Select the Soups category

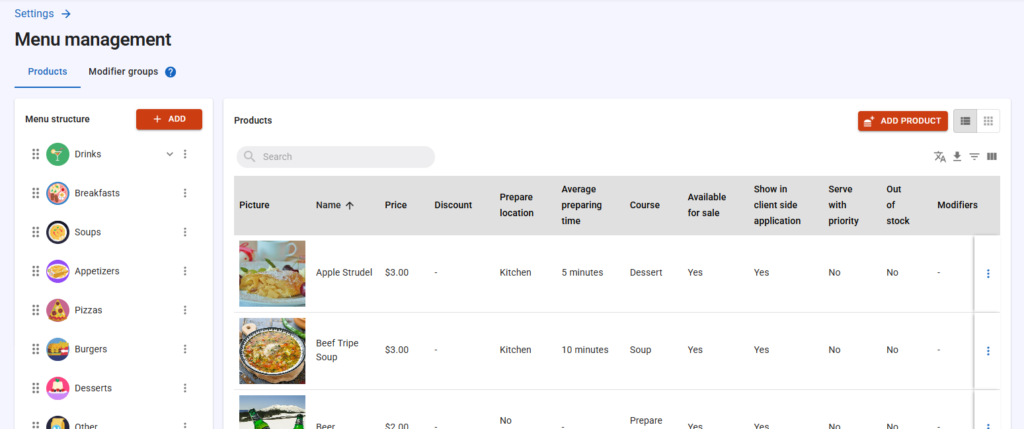(88, 232)
